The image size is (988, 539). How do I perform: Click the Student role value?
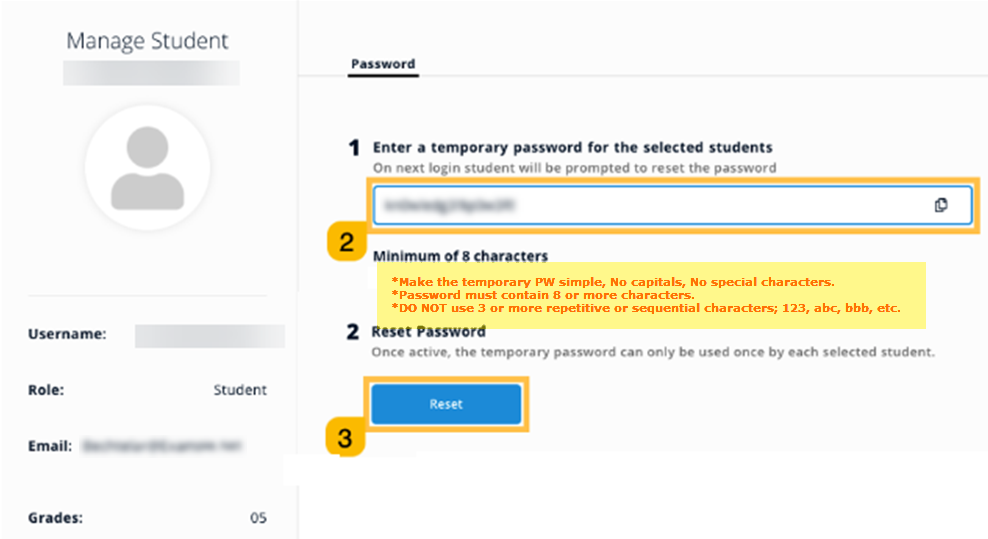[240, 390]
